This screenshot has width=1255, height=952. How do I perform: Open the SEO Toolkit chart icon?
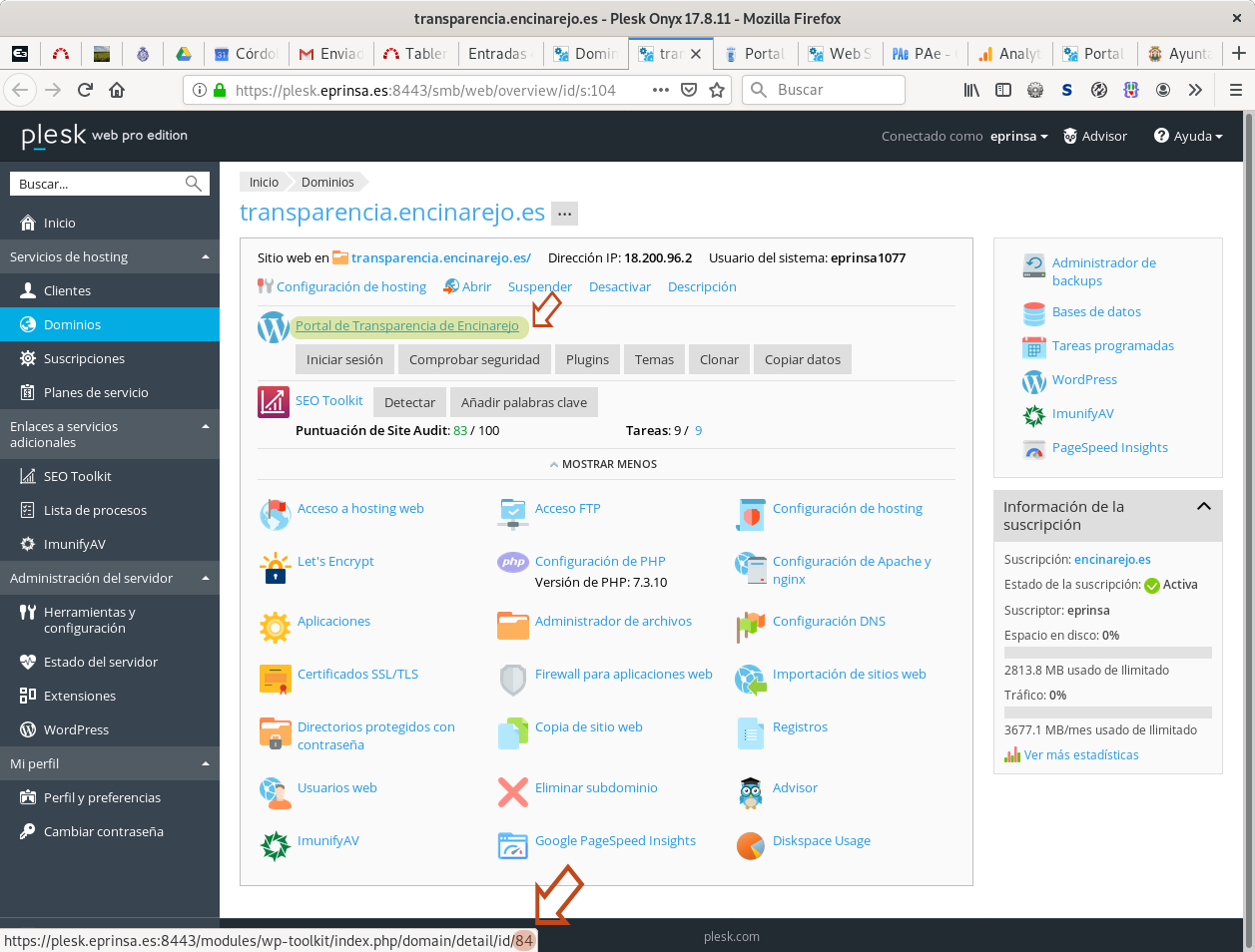[x=274, y=402]
